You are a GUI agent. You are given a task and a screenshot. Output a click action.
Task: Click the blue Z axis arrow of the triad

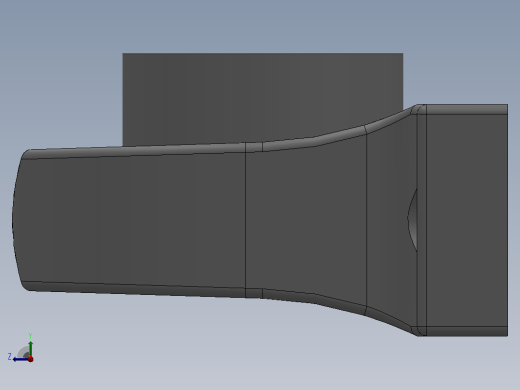[x=20, y=359]
